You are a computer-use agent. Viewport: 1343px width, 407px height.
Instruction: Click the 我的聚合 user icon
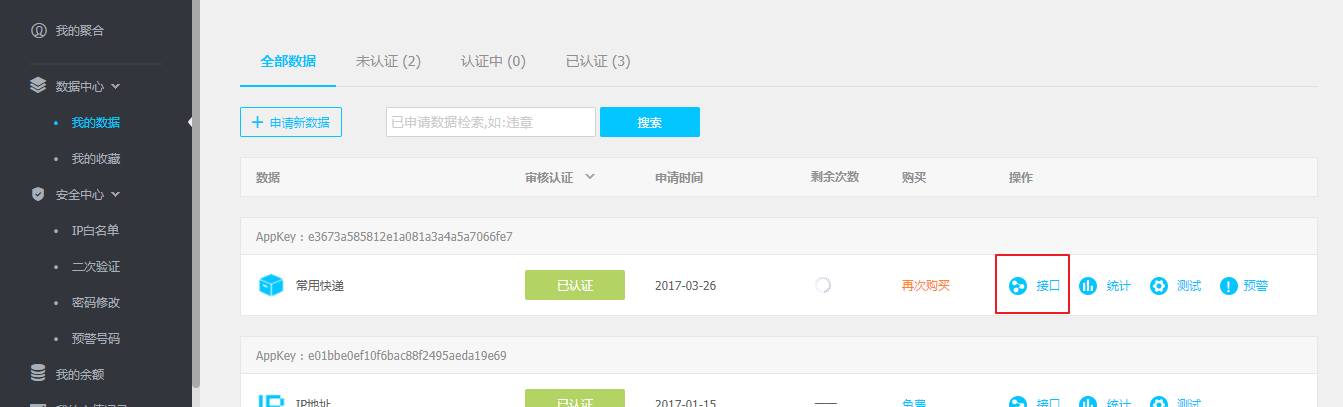[x=38, y=30]
